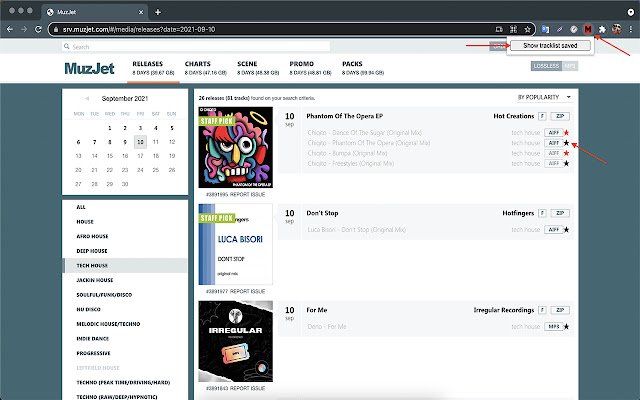640x400 pixels.
Task: Unstar the Chicito Bumpa track
Action: point(566,153)
